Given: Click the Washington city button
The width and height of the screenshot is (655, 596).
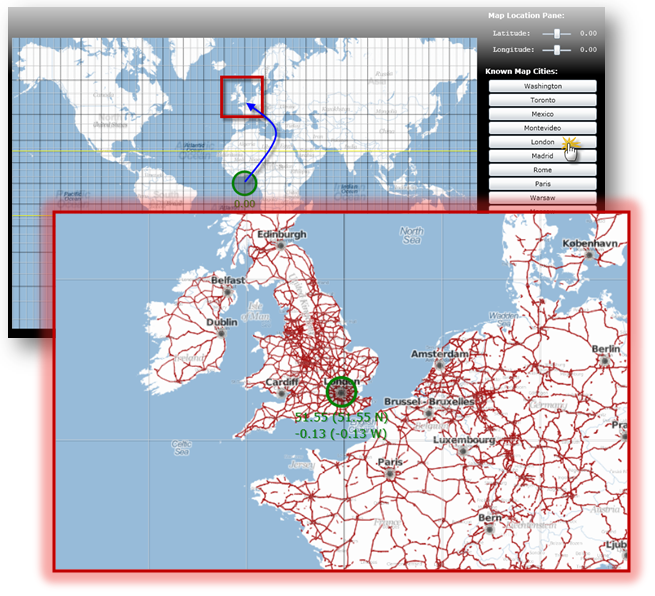Looking at the screenshot, I should pos(543,86).
